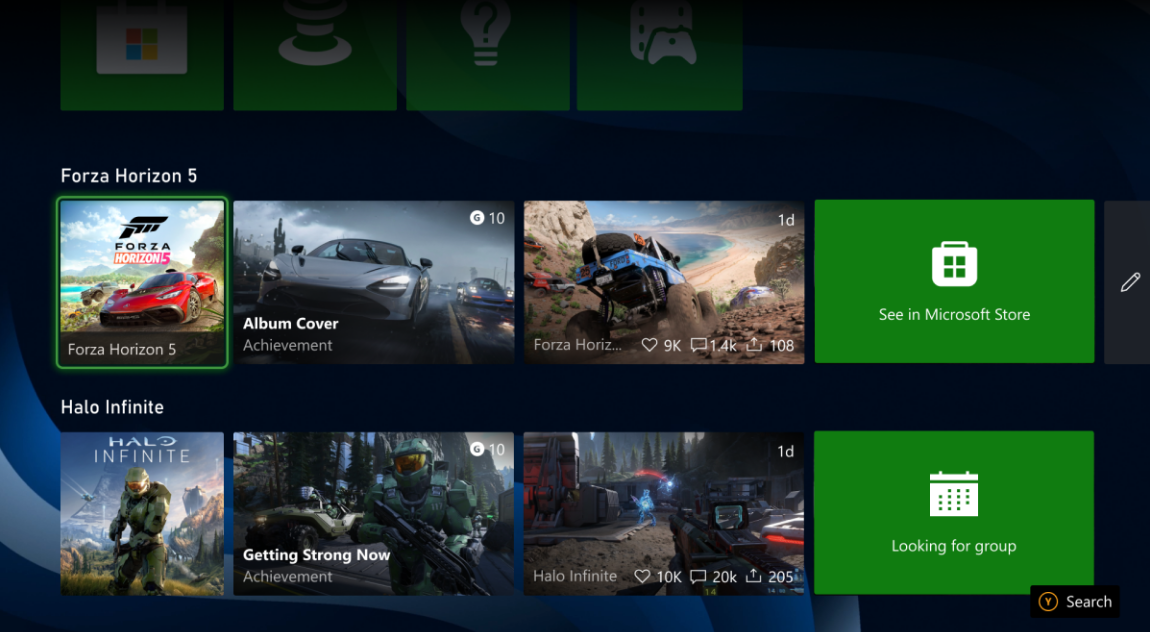
Task: Open the Halo Infinite community post tile
Action: coord(664,513)
